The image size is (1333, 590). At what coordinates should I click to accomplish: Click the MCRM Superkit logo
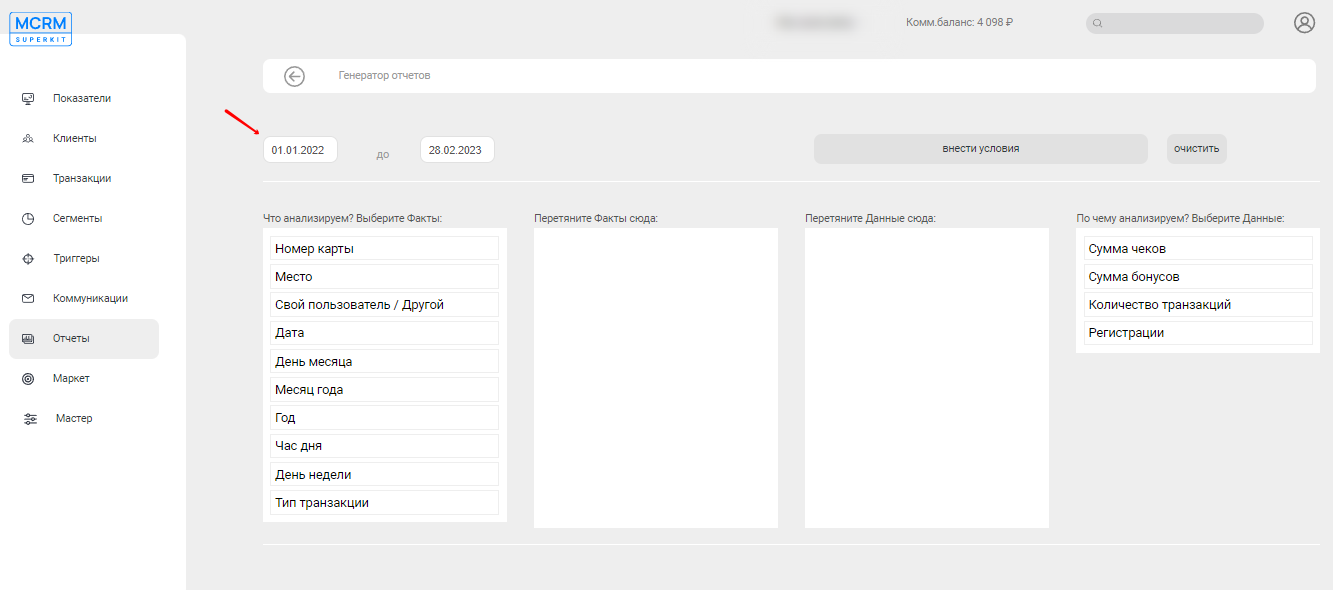pos(41,28)
